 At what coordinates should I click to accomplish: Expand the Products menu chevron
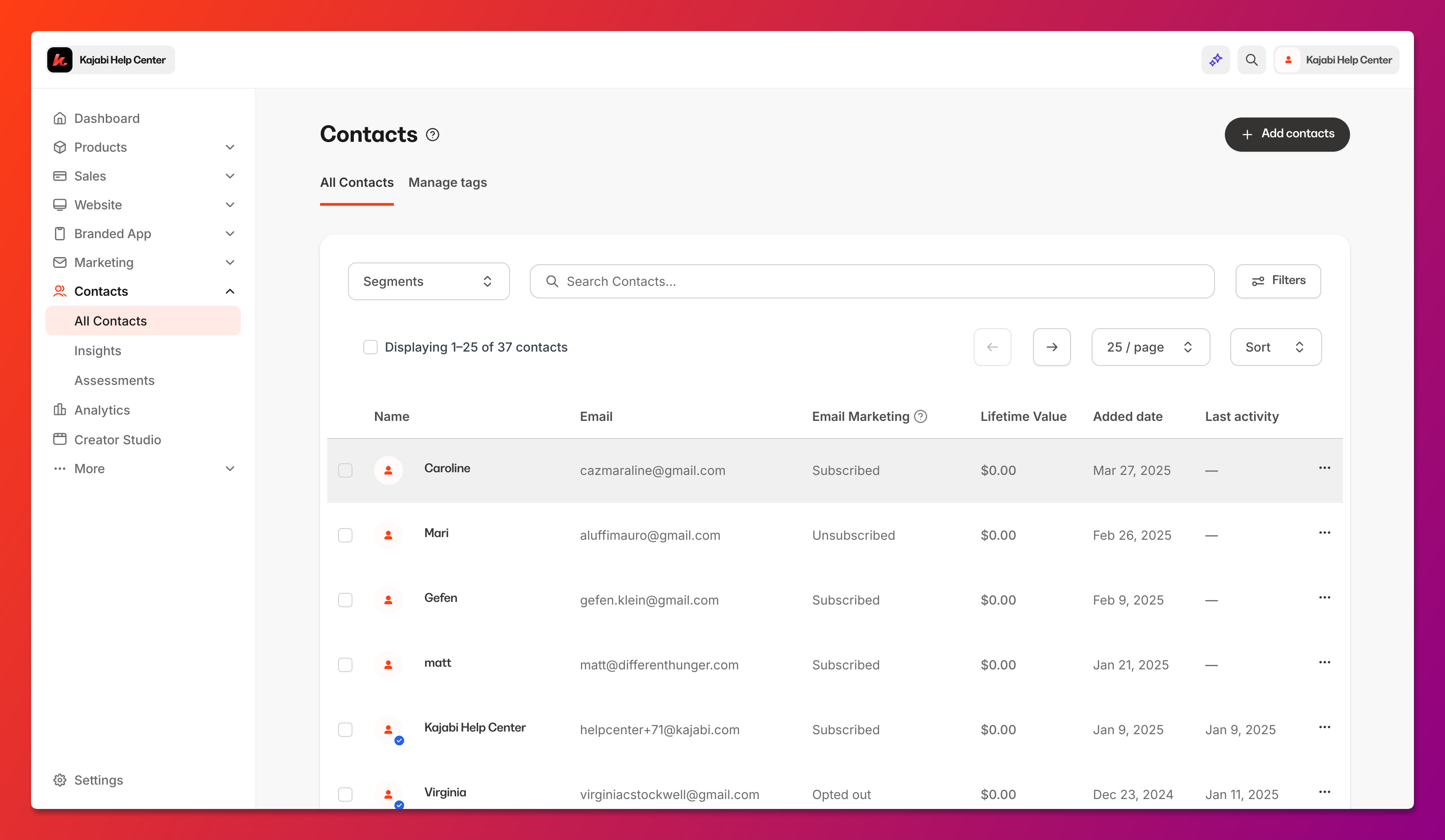230,147
